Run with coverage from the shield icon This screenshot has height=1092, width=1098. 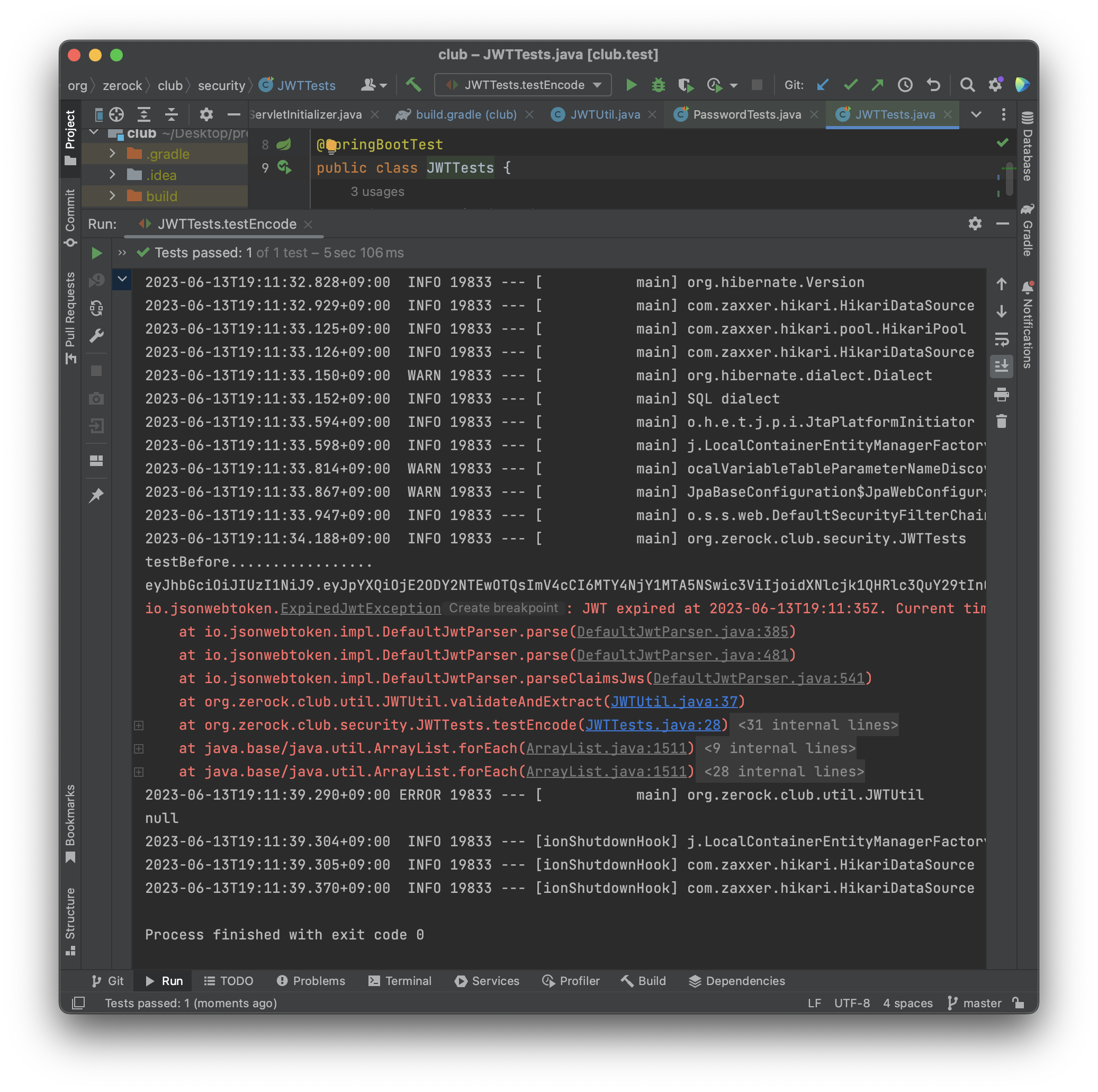point(686,85)
